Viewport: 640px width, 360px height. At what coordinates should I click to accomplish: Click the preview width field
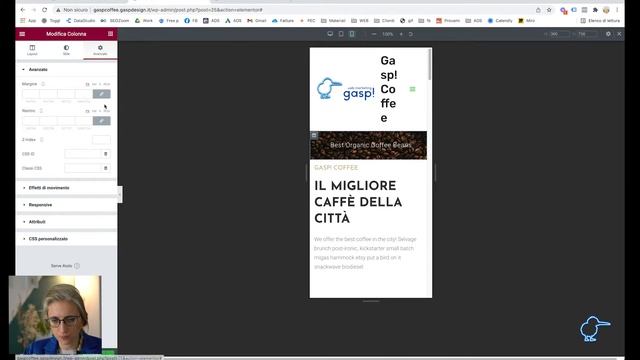click(x=559, y=34)
